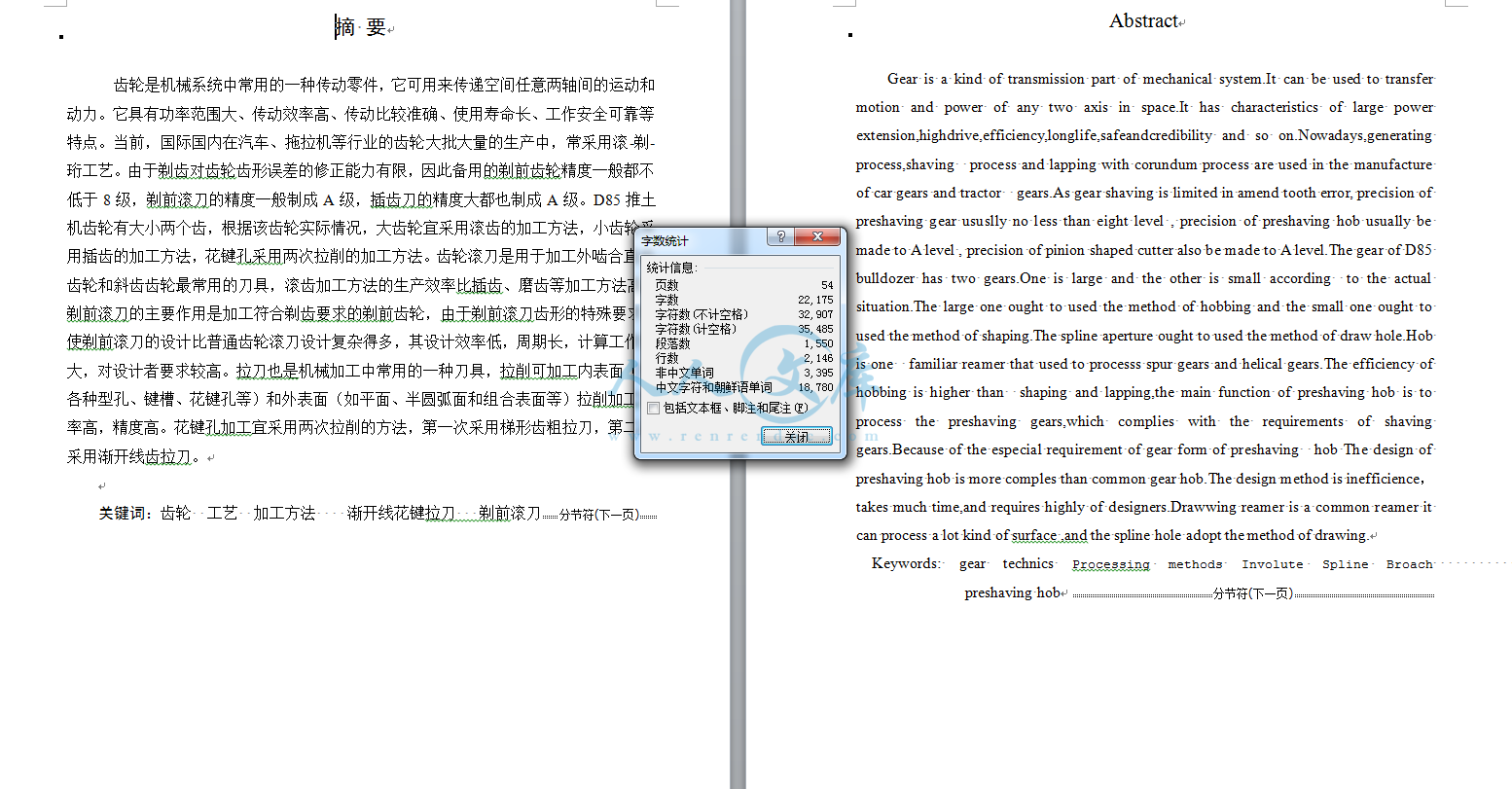The width and height of the screenshot is (1512, 789).
Task: Click the text preshaving hob below Keywords
Action: (x=1012, y=592)
